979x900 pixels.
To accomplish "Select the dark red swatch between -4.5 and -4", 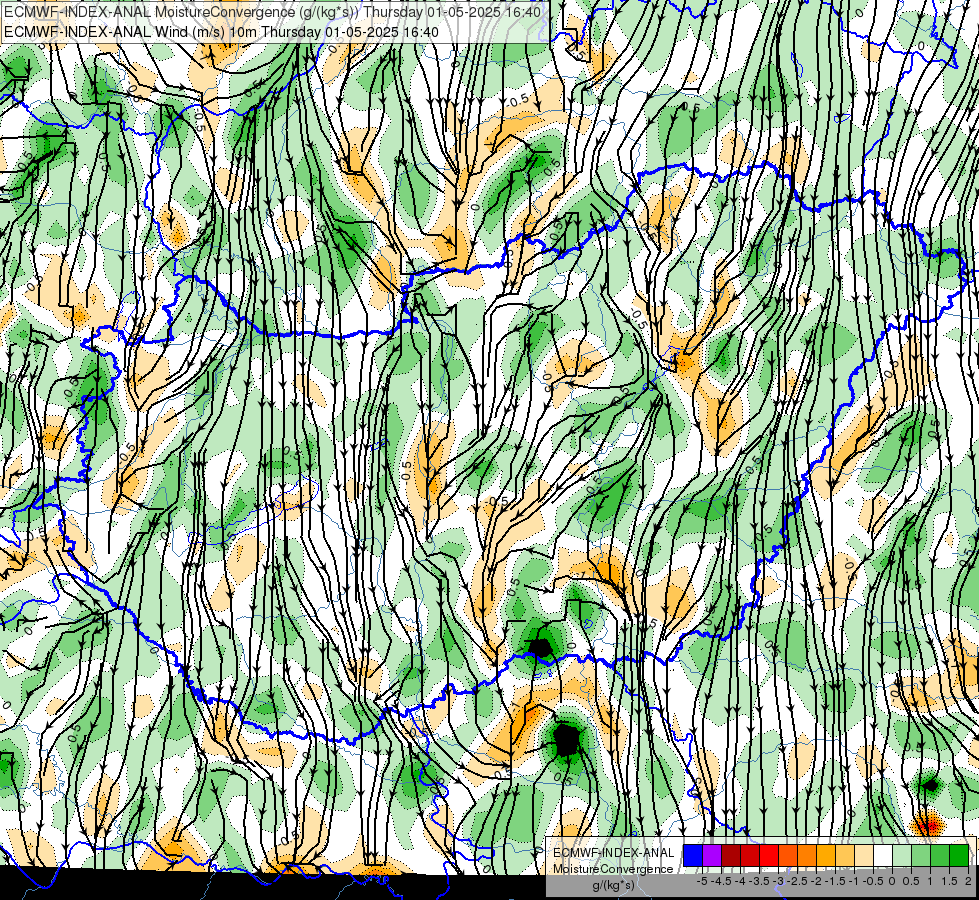I will click(x=731, y=856).
